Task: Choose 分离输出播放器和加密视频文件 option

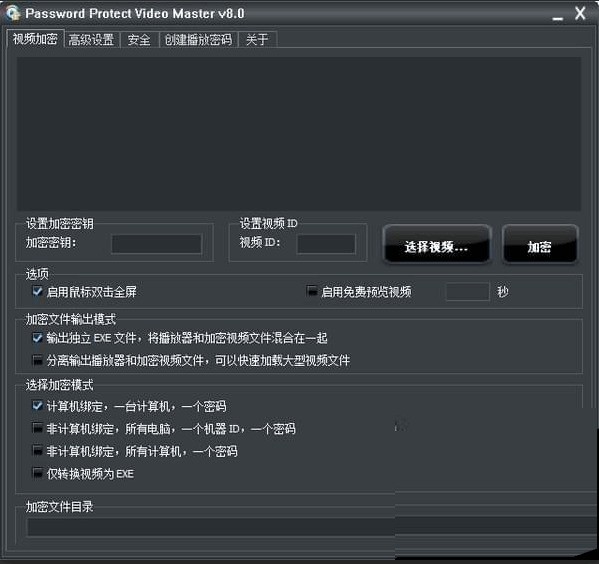Action: (x=37, y=360)
